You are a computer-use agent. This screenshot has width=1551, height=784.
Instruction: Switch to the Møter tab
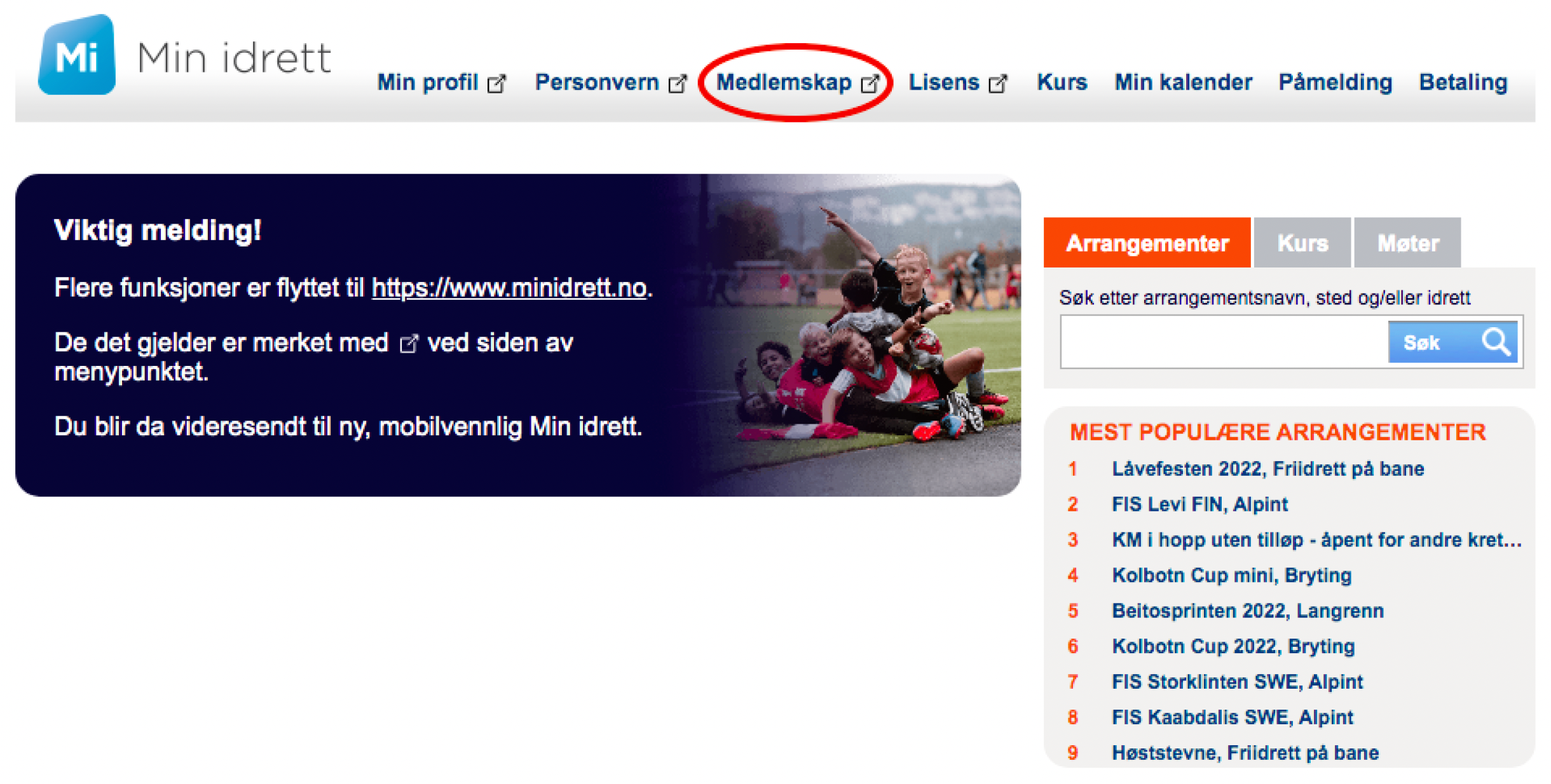click(1407, 243)
